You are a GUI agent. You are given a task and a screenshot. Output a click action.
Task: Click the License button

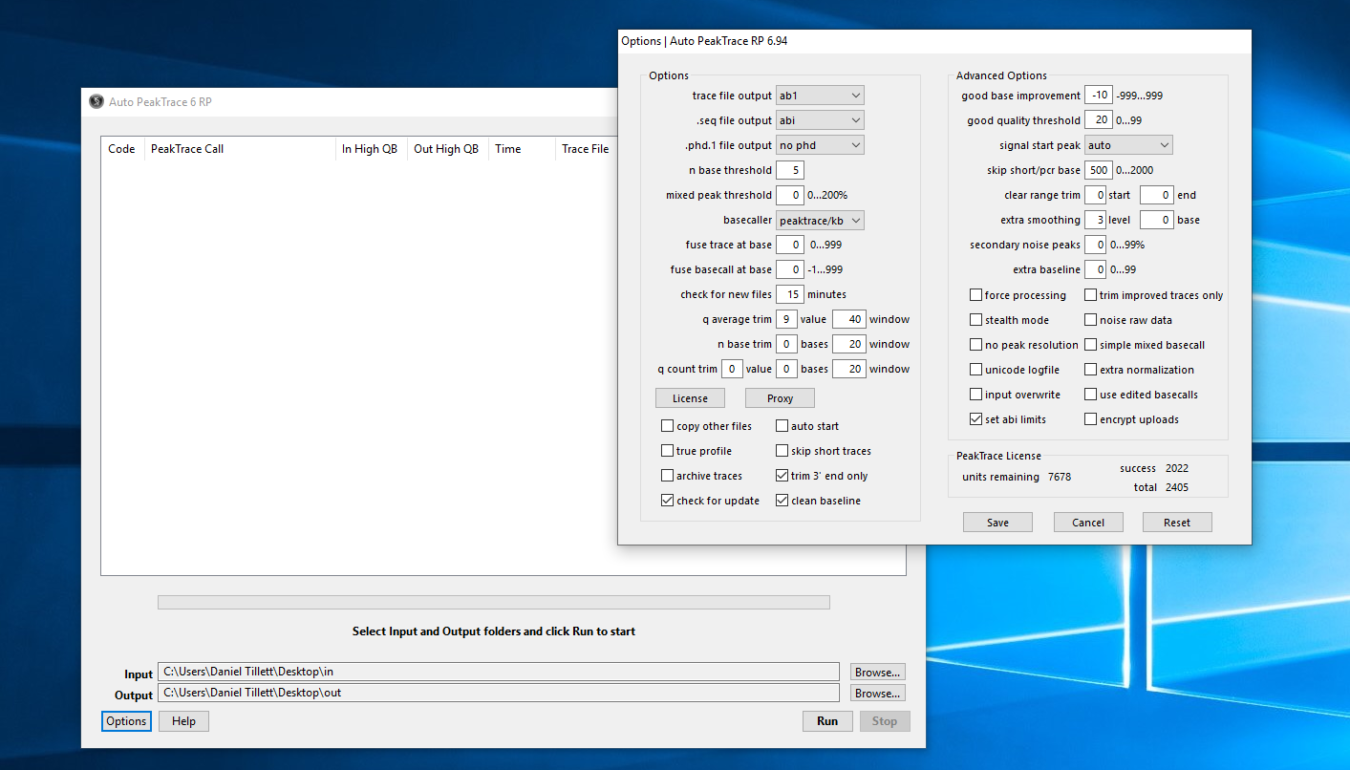pos(690,398)
